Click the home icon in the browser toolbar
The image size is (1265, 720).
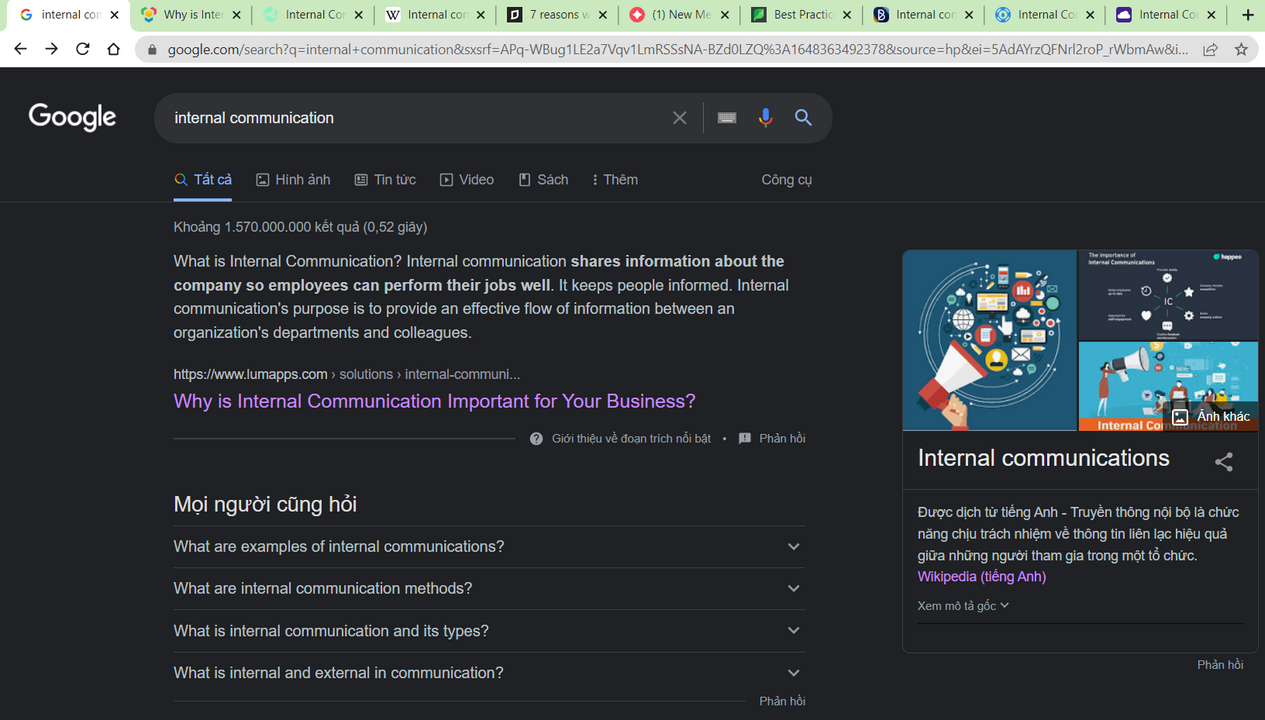click(x=113, y=48)
